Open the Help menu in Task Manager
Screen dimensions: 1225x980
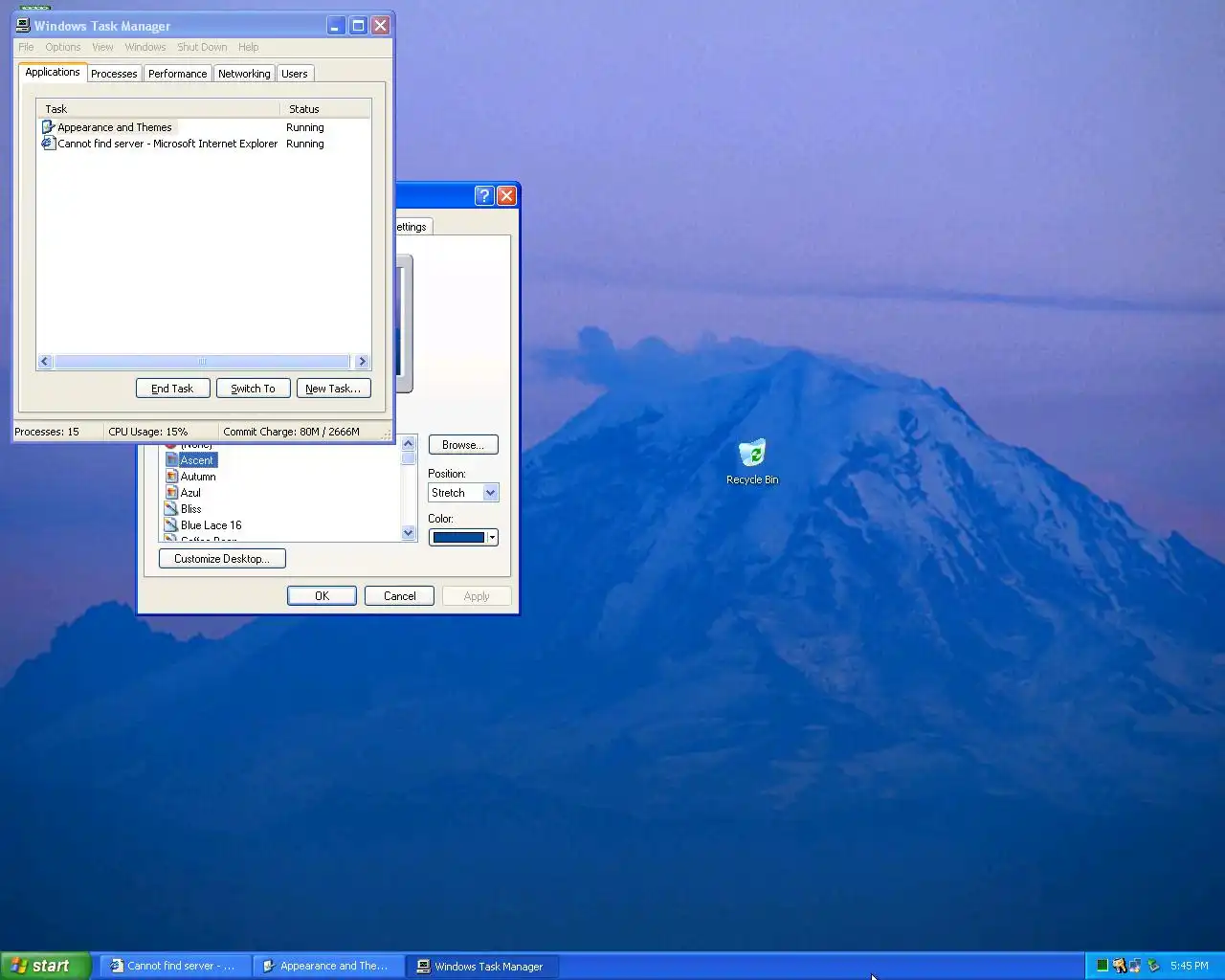[248, 47]
